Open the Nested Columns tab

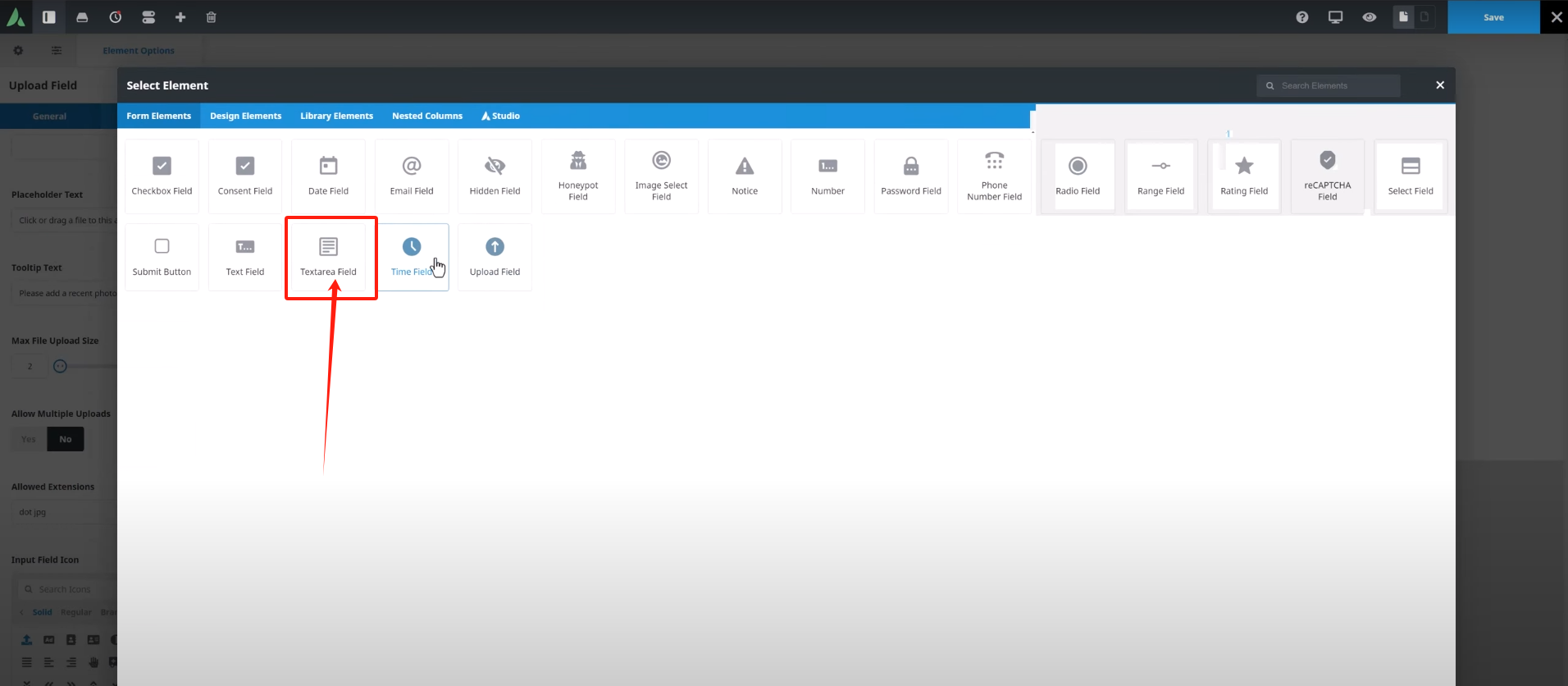click(x=426, y=116)
